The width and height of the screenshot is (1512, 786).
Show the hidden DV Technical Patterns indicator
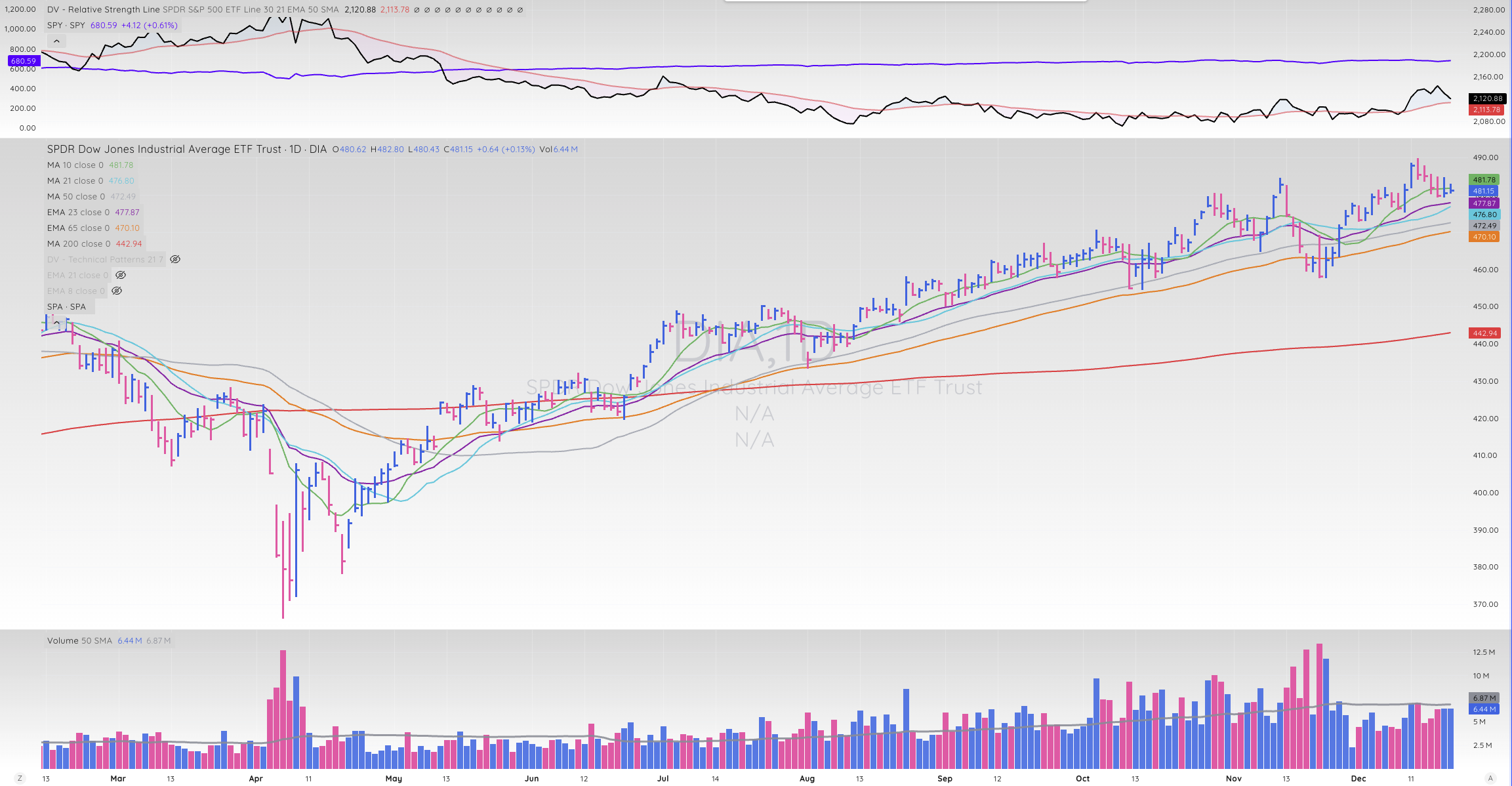point(175,260)
